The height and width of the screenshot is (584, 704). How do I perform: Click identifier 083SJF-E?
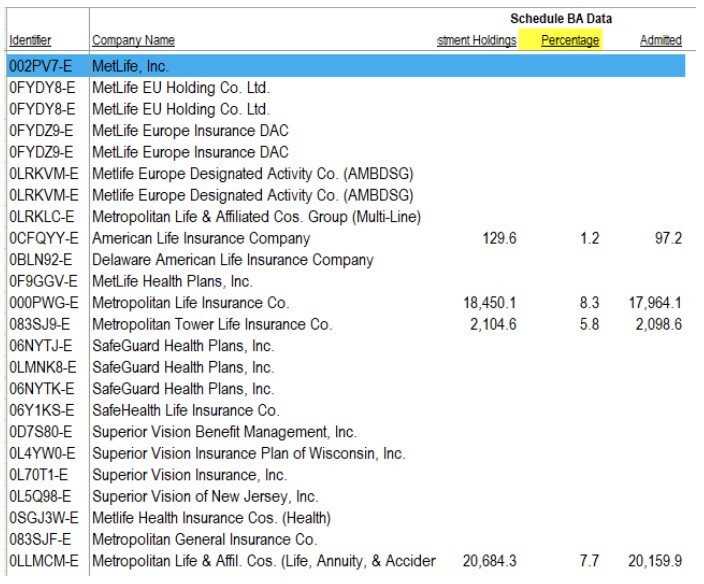[x=40, y=540]
